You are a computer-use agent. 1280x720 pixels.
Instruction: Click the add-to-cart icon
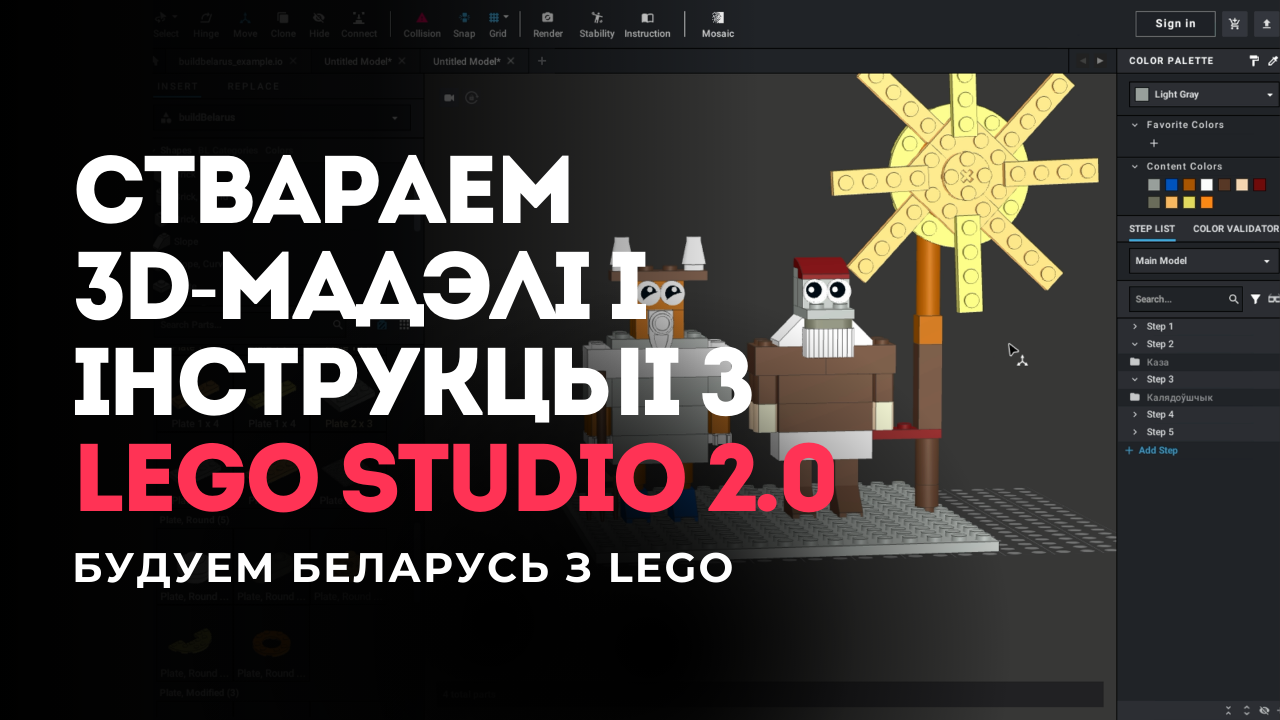pyautogui.click(x=1235, y=24)
